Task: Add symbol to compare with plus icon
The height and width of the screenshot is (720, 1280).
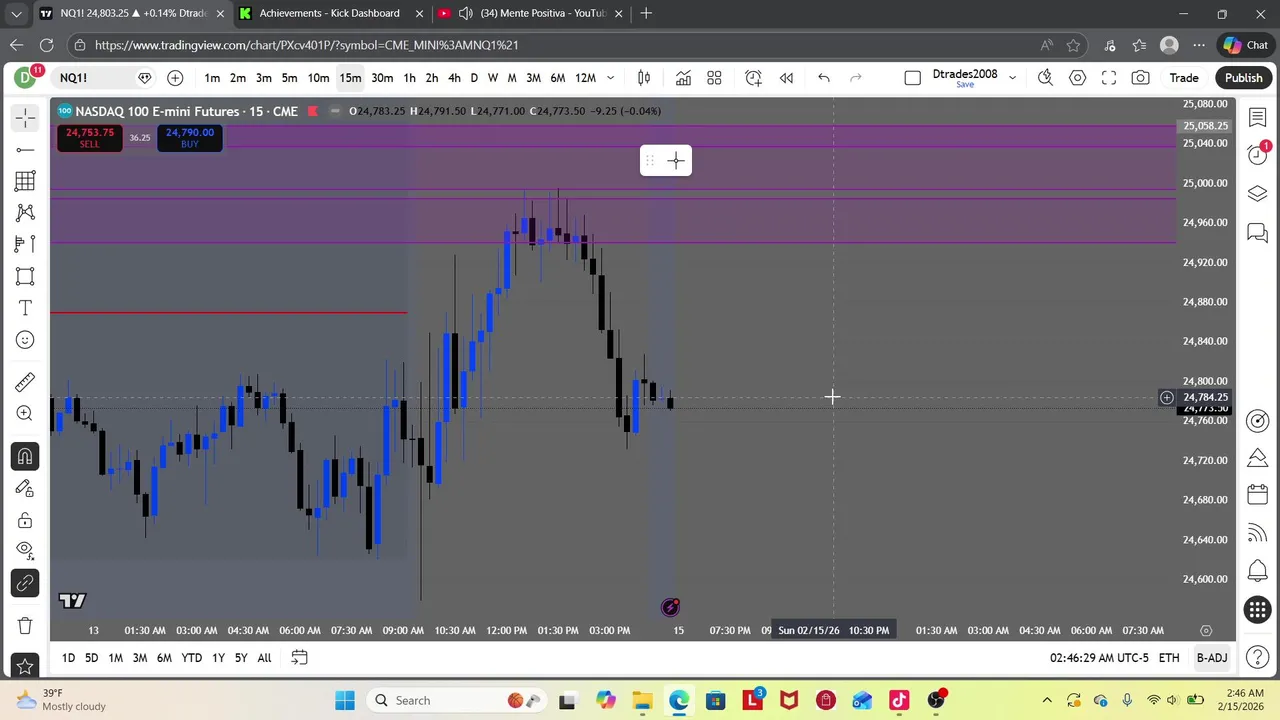Action: pos(175,78)
